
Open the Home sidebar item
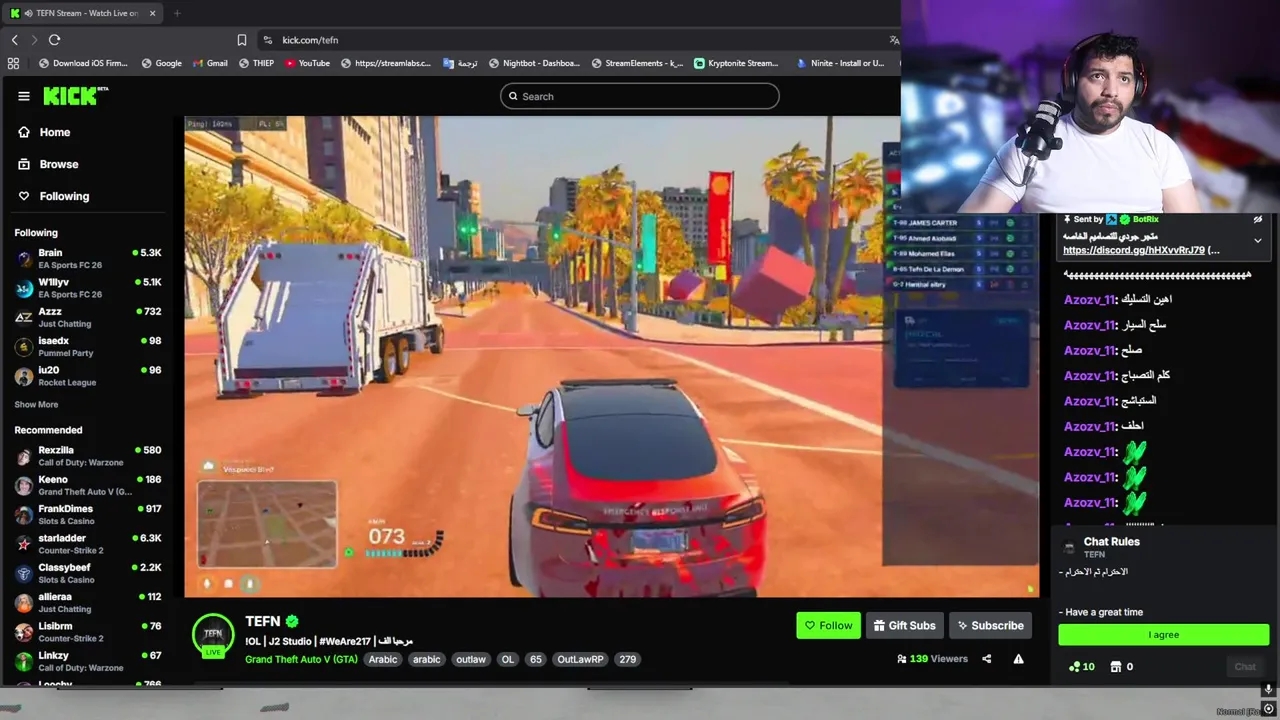55,132
